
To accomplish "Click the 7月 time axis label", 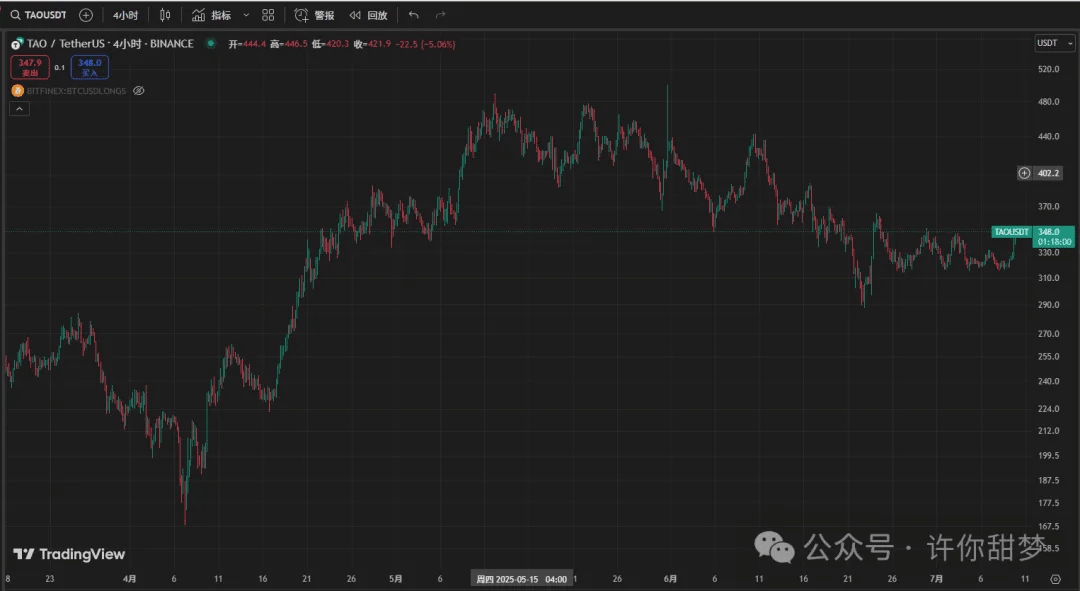I will point(936,579).
